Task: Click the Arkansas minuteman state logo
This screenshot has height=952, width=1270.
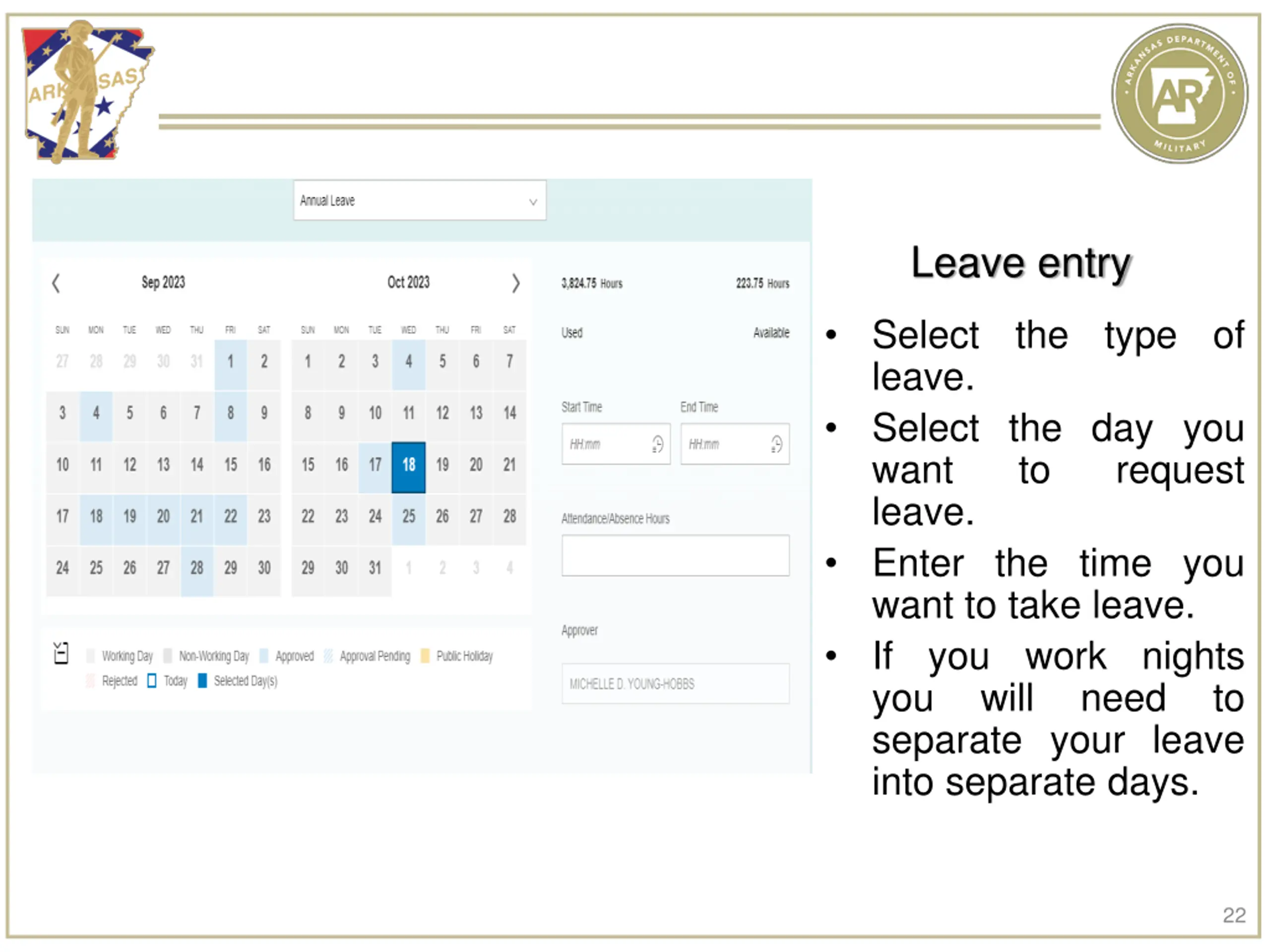Action: point(86,91)
